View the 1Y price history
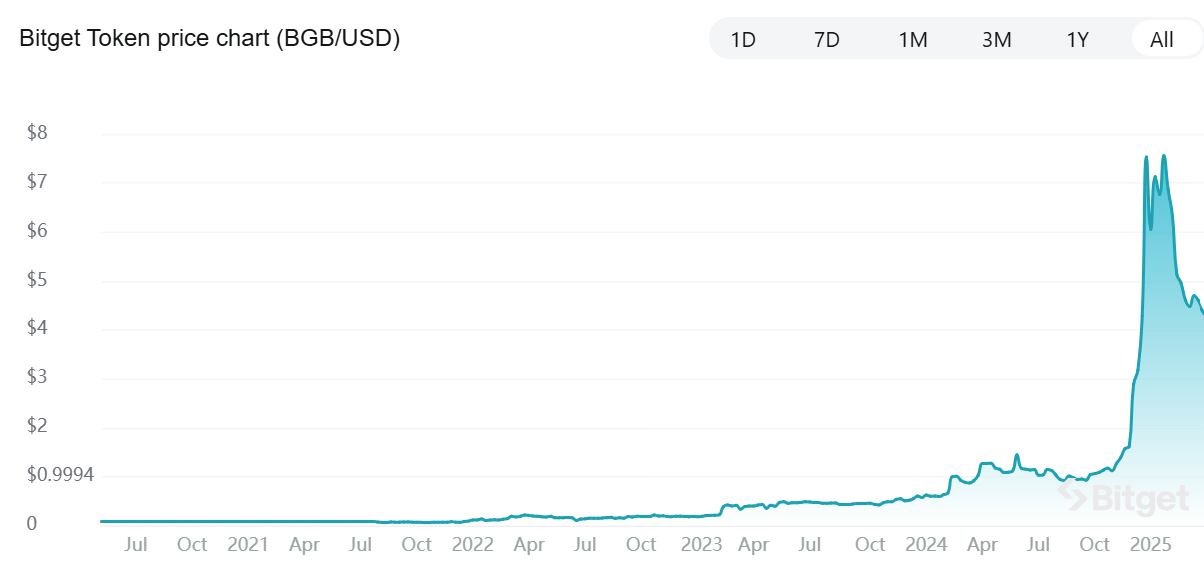The width and height of the screenshot is (1204, 576). (x=1077, y=40)
